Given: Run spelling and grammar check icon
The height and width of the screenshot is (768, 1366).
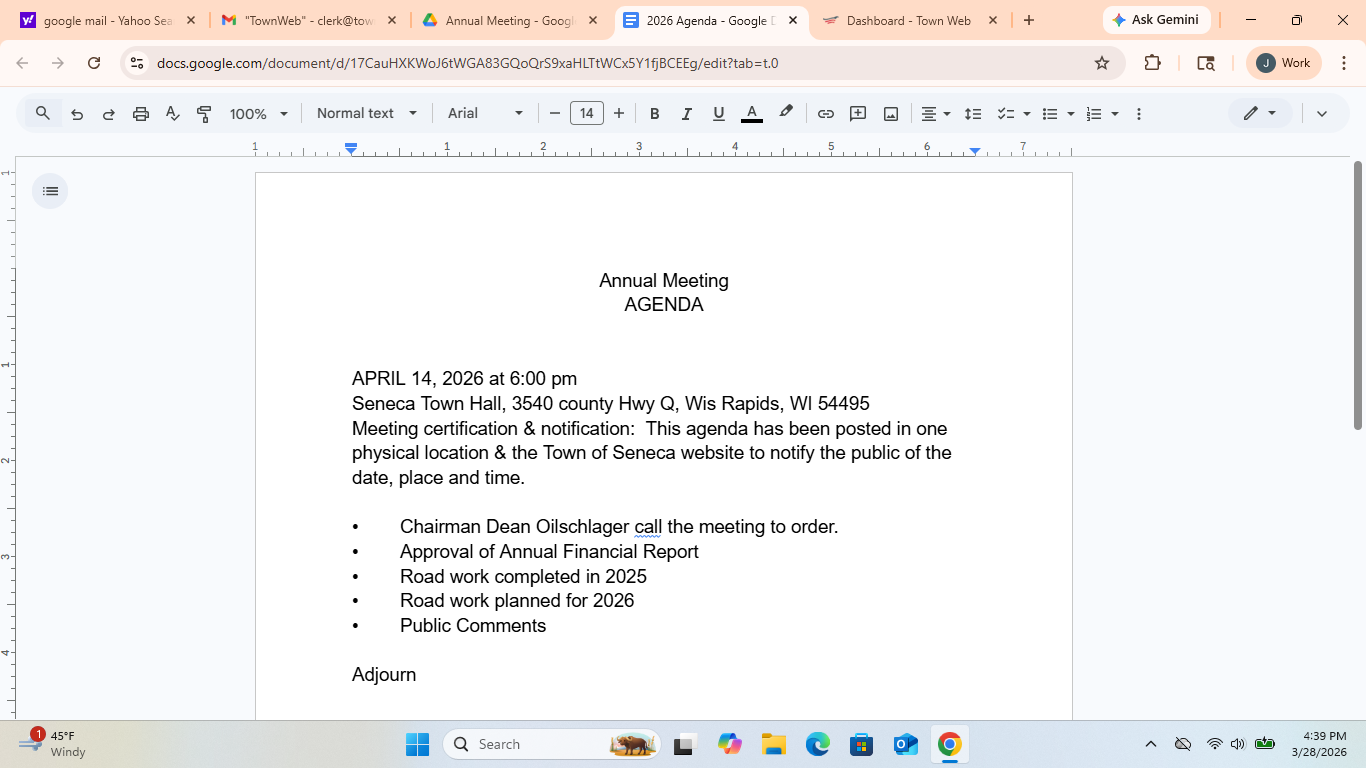Looking at the screenshot, I should pyautogui.click(x=173, y=114).
